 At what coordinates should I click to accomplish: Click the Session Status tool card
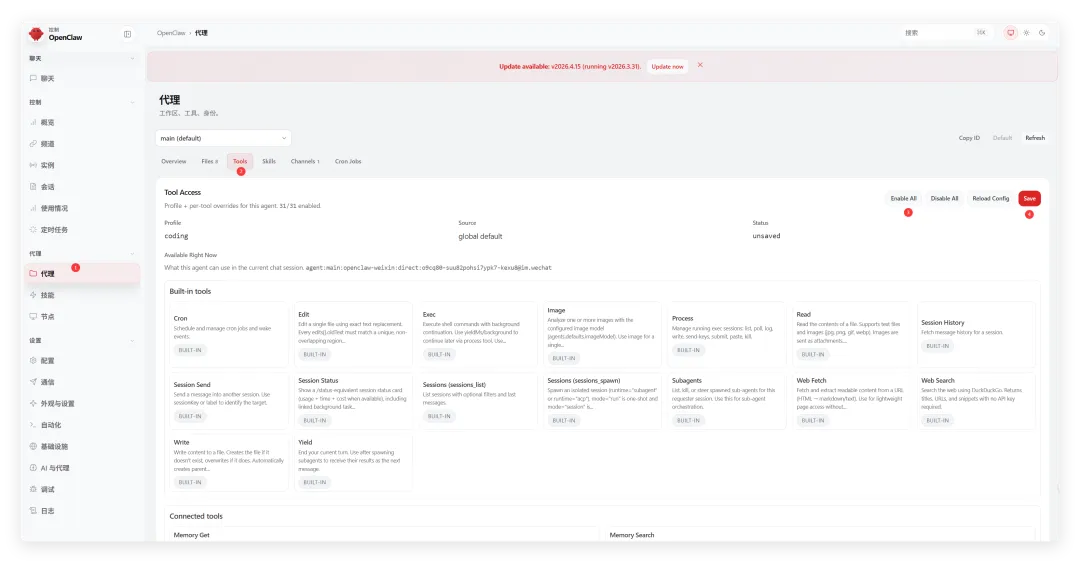point(353,400)
